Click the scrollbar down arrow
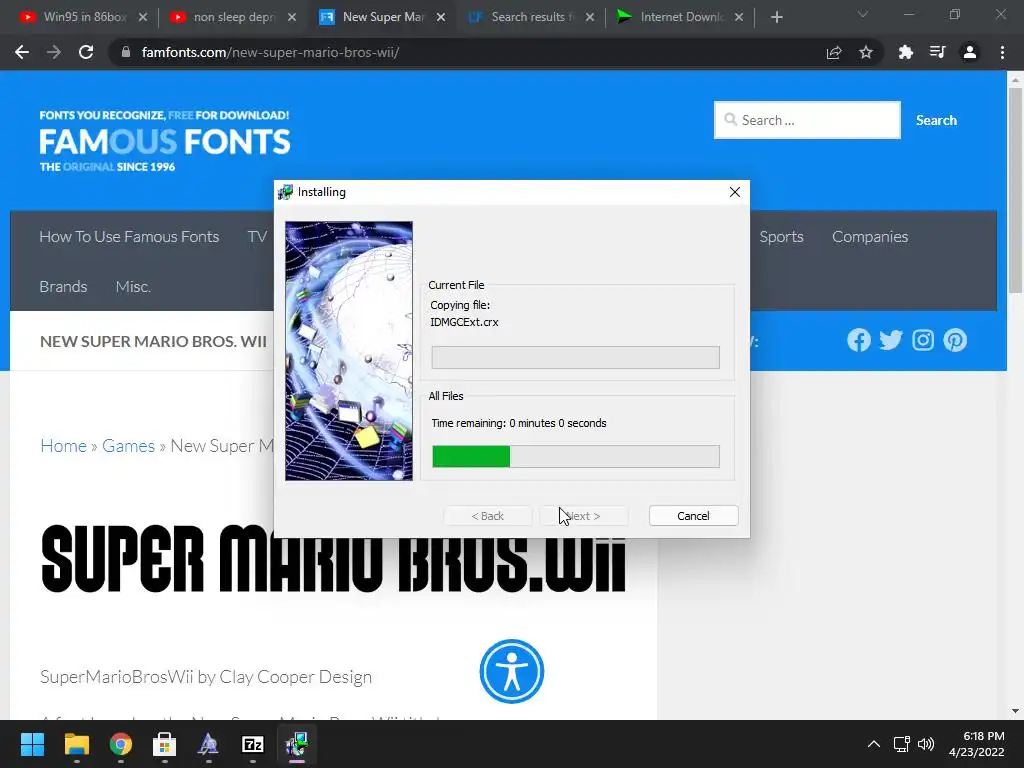This screenshot has height=768, width=1024. point(1015,711)
